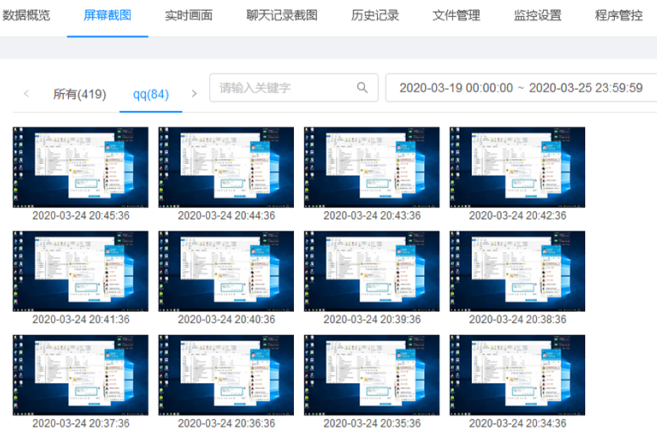
Task: Open screenshot taken at 20:41:36
Action: tap(80, 271)
